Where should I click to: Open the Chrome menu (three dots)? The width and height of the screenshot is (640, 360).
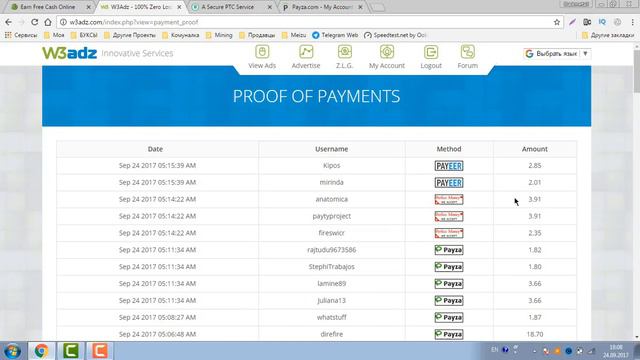pos(633,22)
